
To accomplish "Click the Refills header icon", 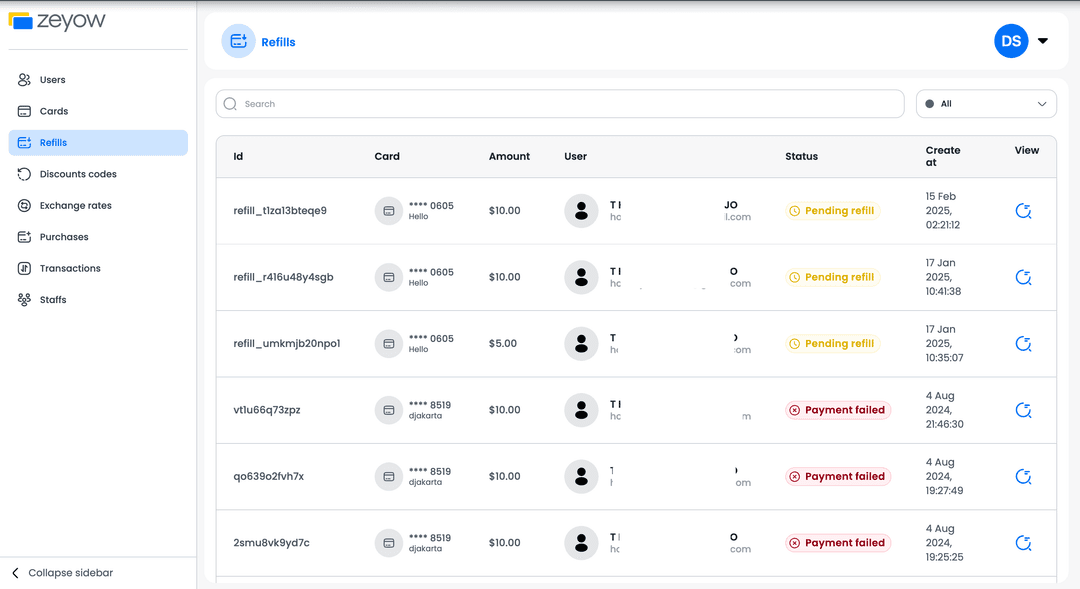I will (x=238, y=41).
